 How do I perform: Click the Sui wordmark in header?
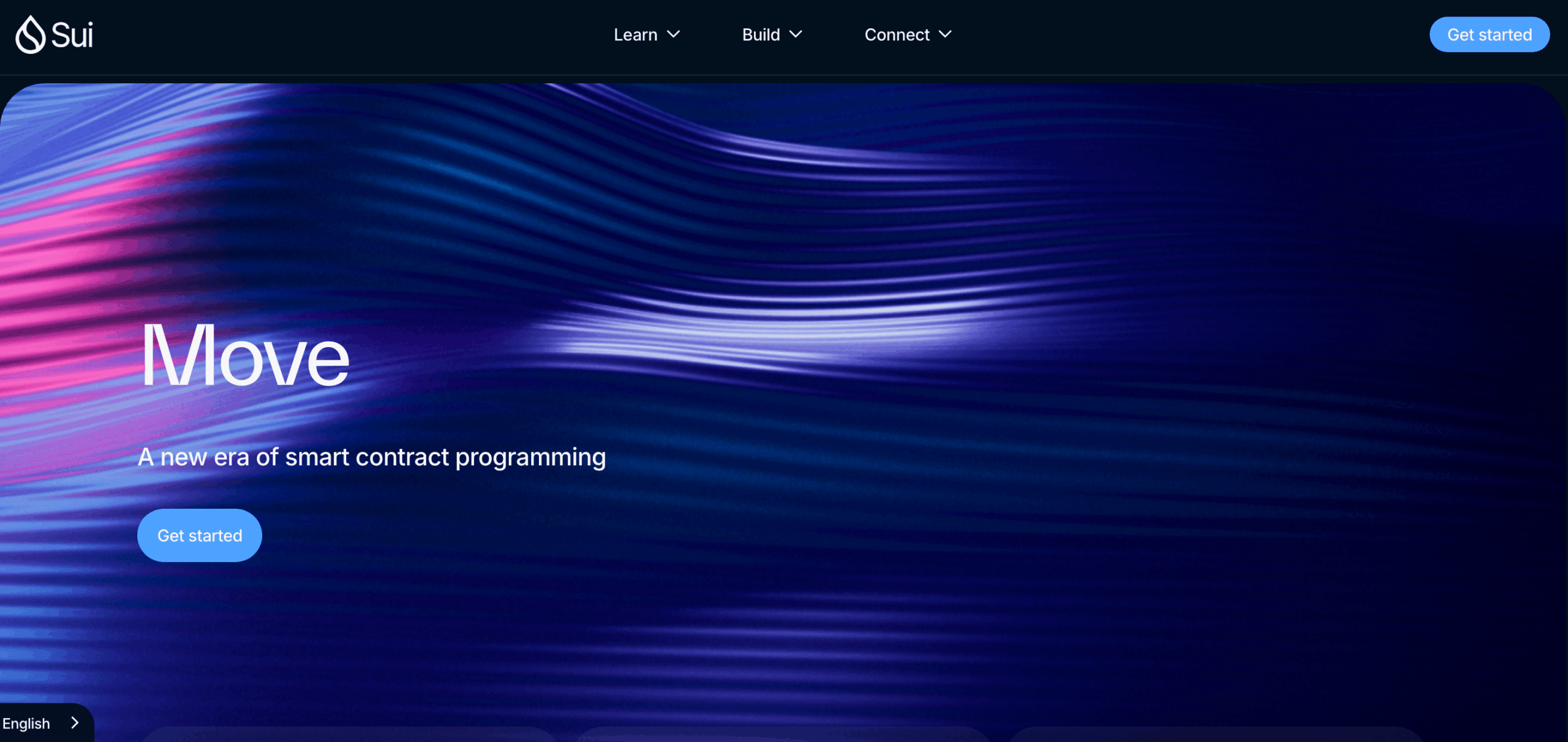(72, 35)
